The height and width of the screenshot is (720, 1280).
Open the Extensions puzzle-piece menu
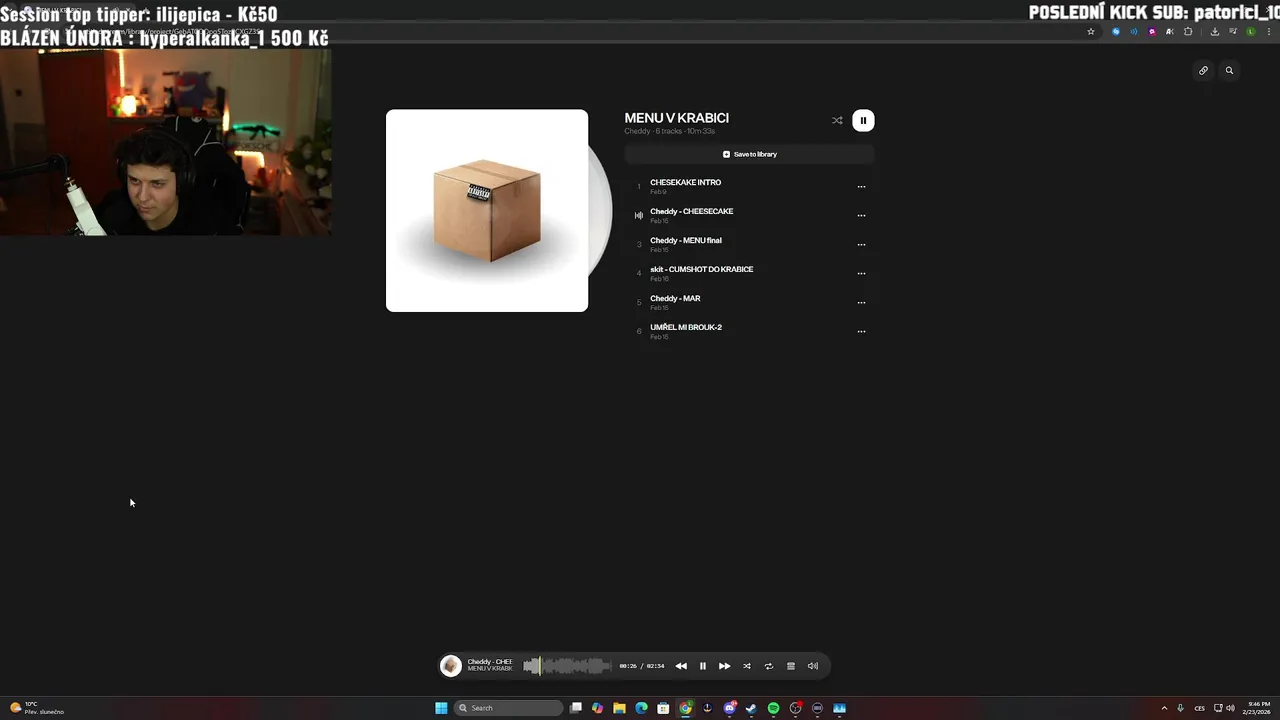(1188, 31)
